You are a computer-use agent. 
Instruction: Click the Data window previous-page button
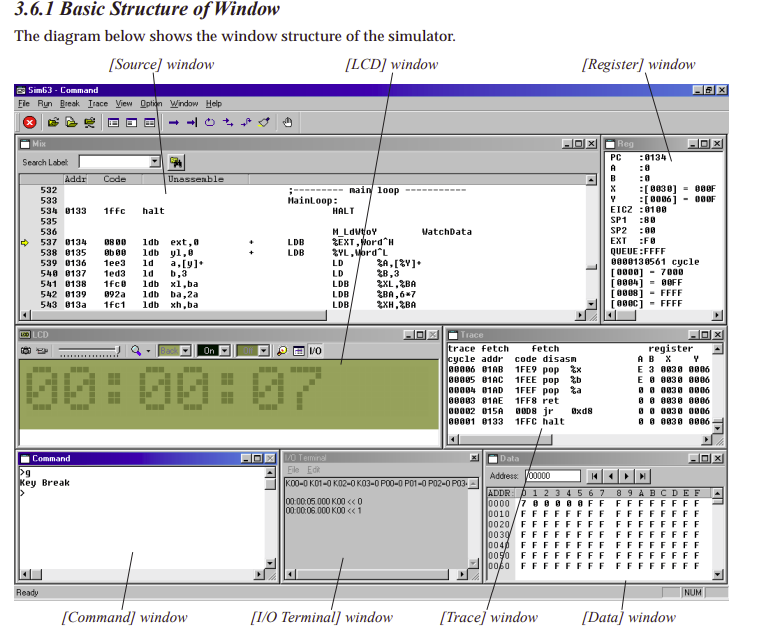[611, 476]
